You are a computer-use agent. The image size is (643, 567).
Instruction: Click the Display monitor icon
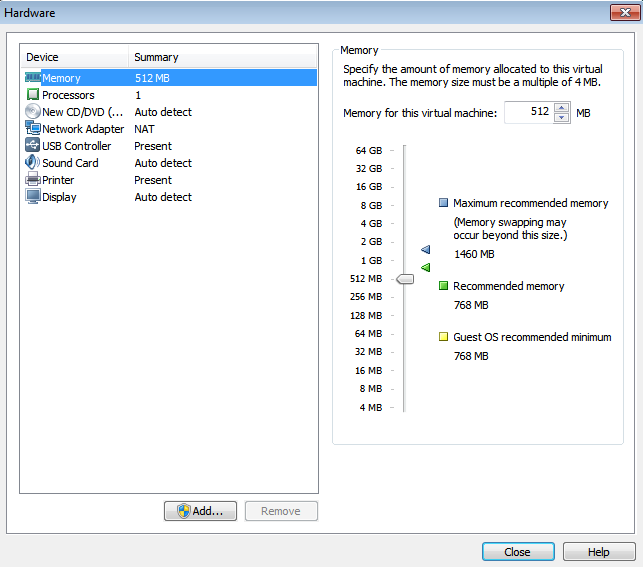[33, 196]
